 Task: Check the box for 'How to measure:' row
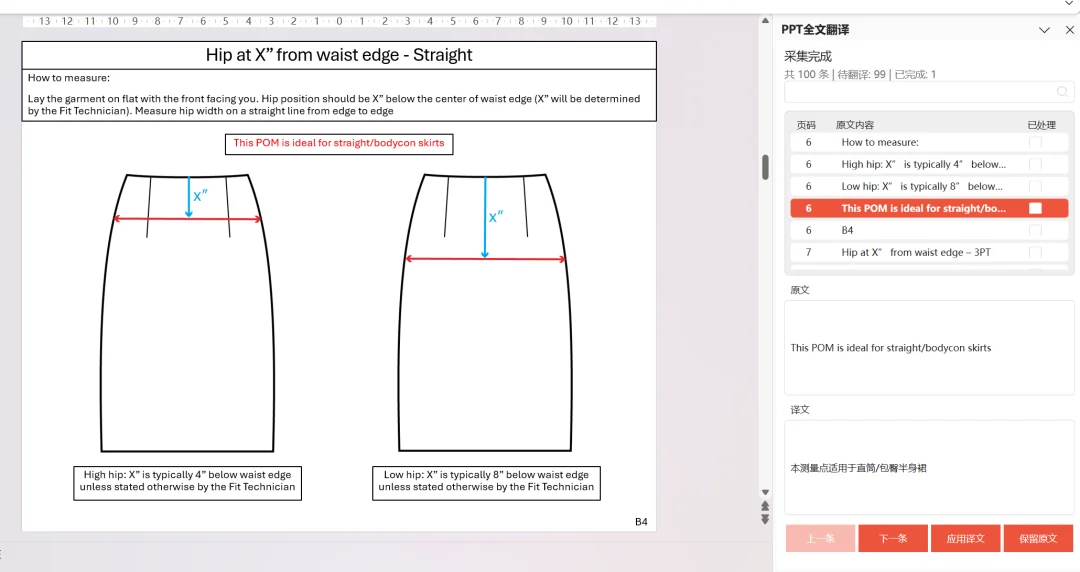1035,143
